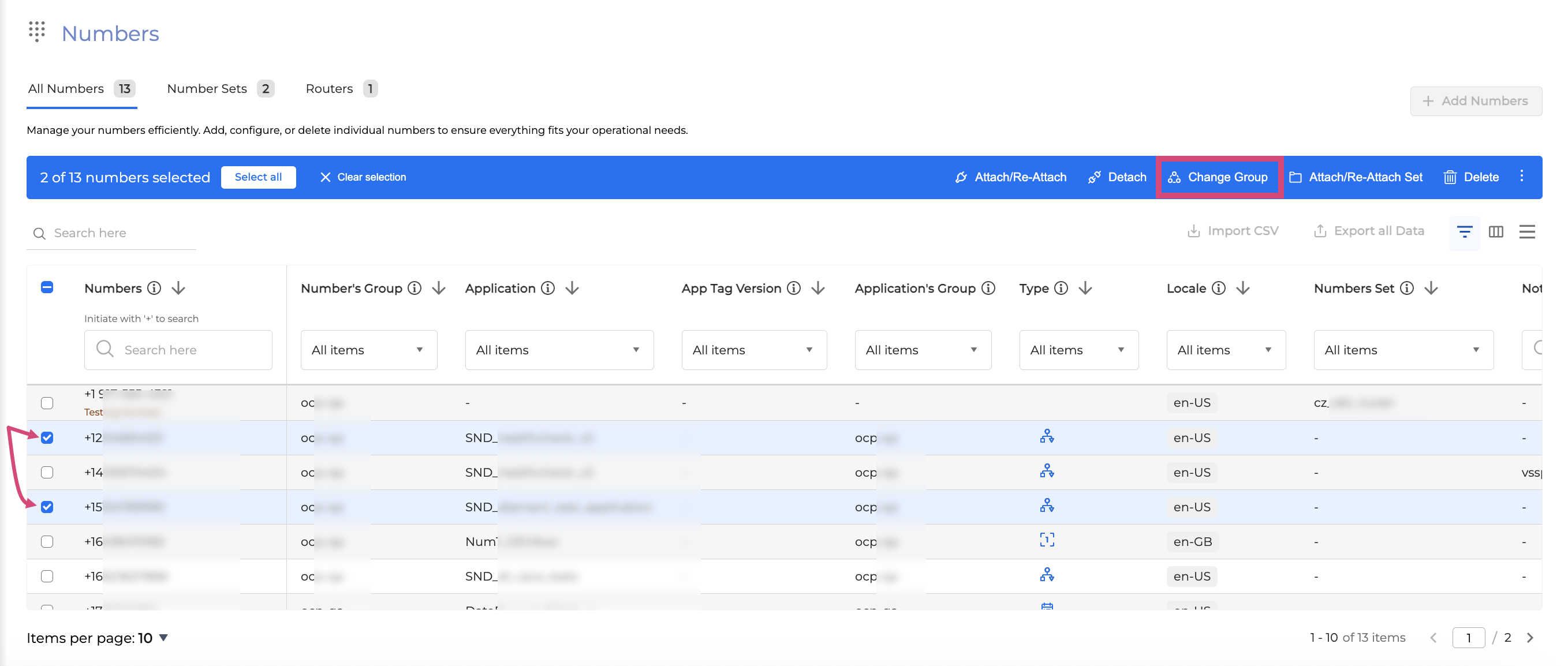Check the +14 number row checkbox
Image resolution: width=1568 pixels, height=666 pixels.
point(47,473)
